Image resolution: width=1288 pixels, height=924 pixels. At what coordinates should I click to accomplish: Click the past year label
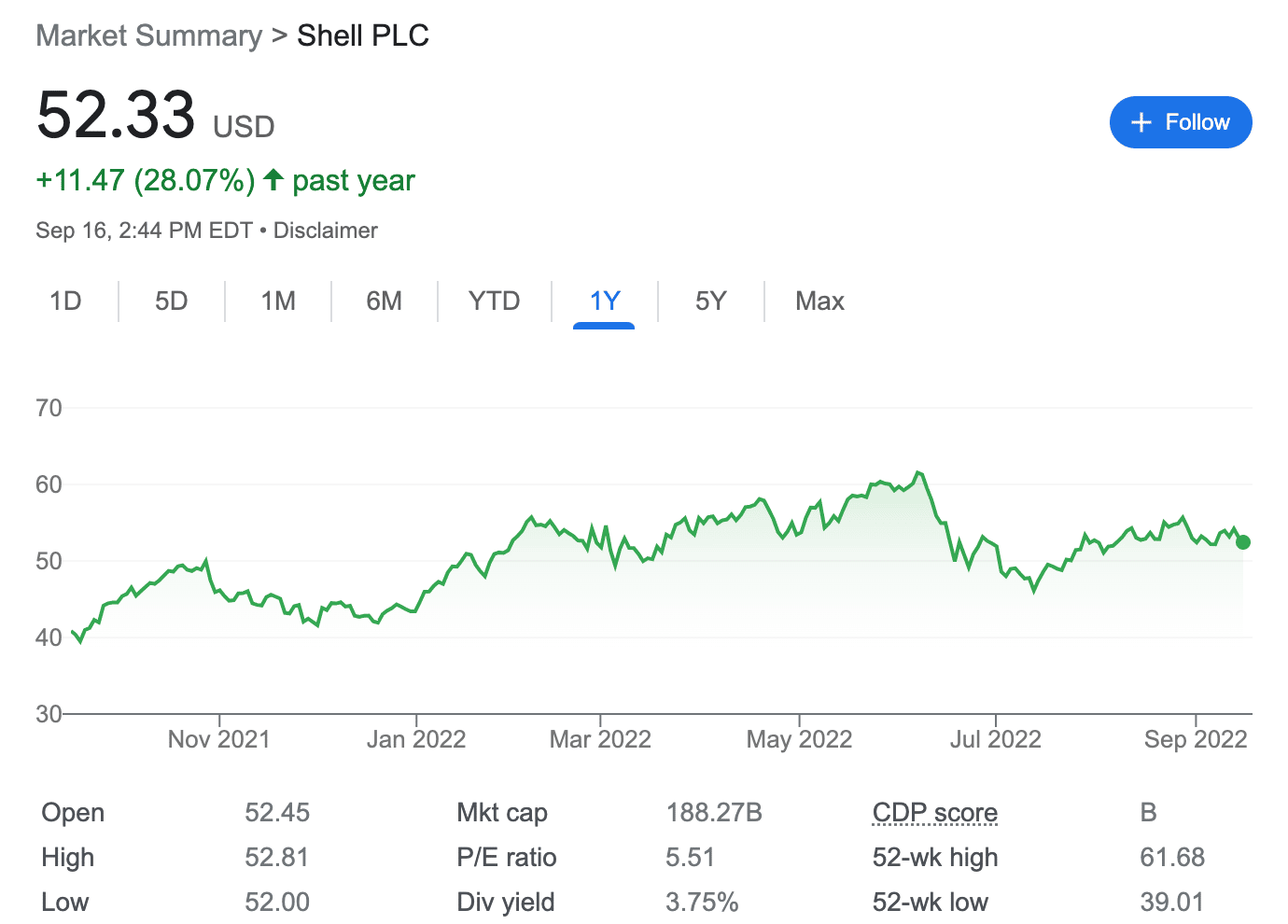coord(354,180)
